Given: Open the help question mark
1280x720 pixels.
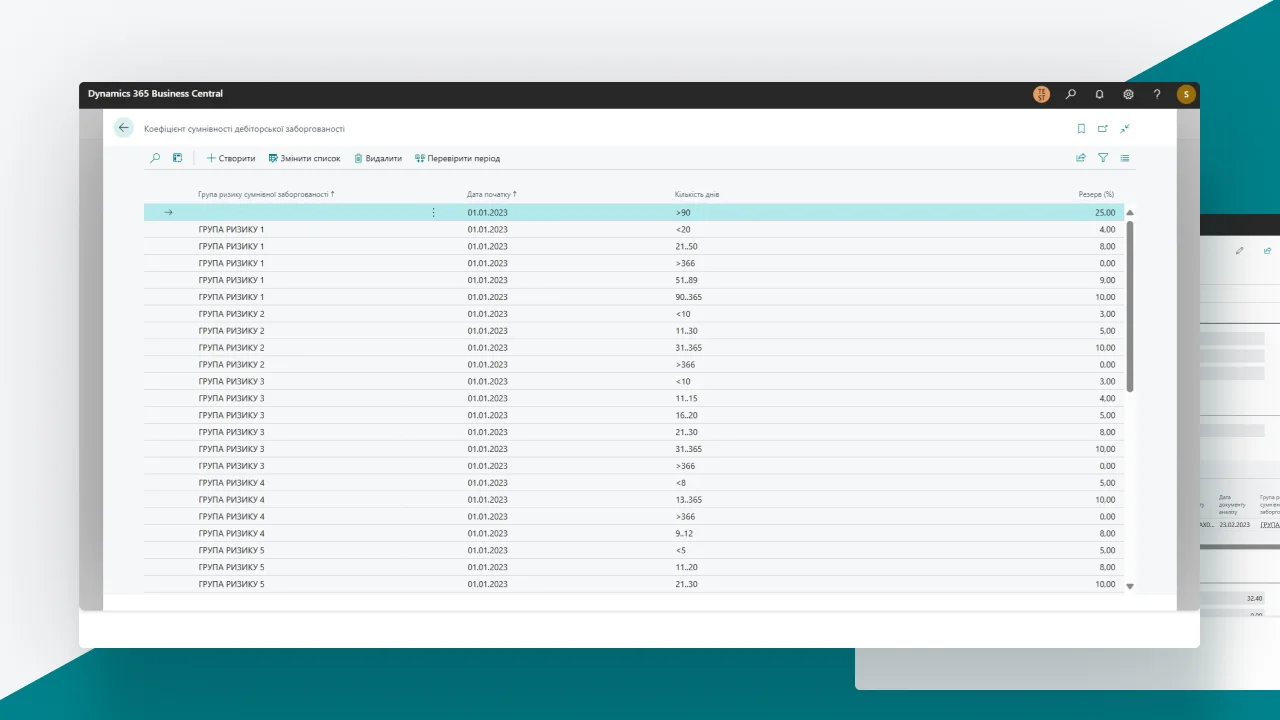Looking at the screenshot, I should tap(1157, 94).
